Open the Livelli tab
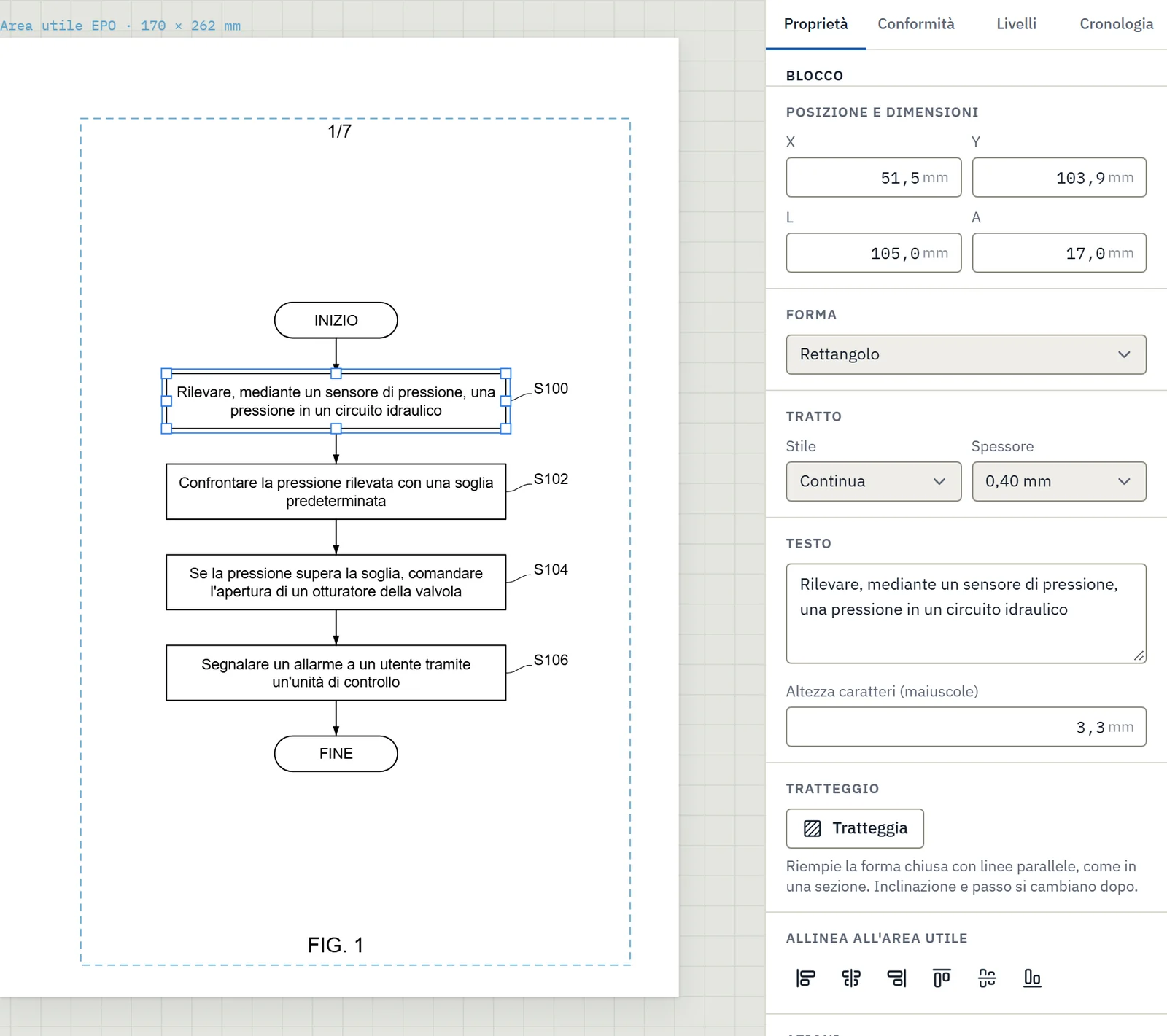Screen dimensions: 1167x1036 1016,24
